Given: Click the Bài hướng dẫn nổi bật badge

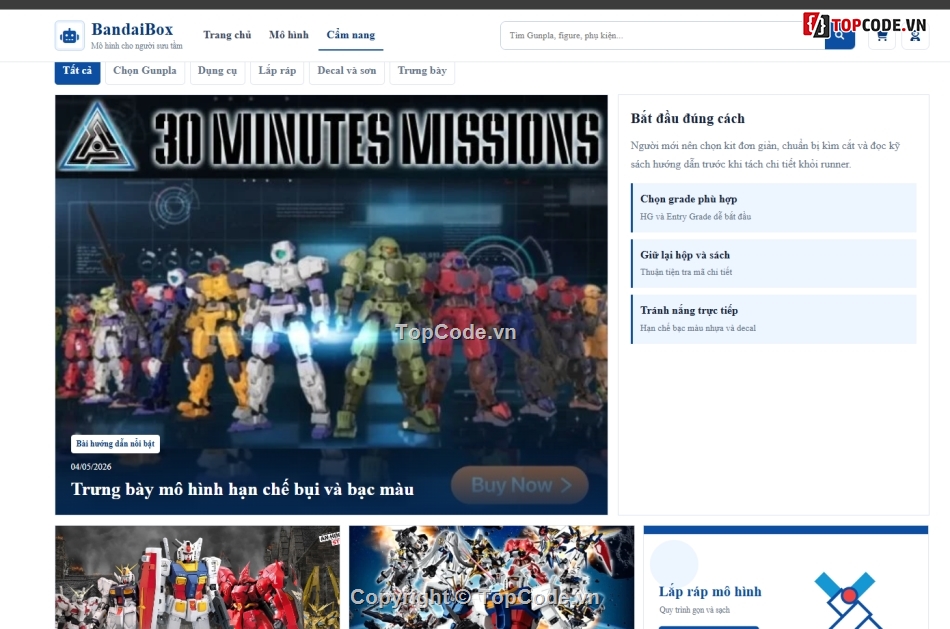Looking at the screenshot, I should pos(115,444).
